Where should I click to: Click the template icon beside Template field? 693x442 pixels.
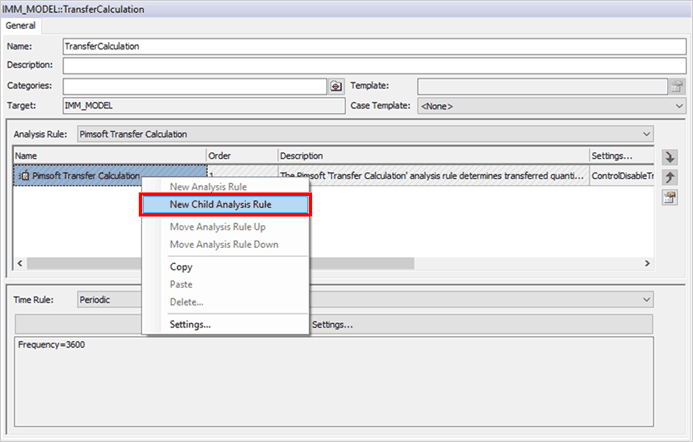[x=677, y=87]
